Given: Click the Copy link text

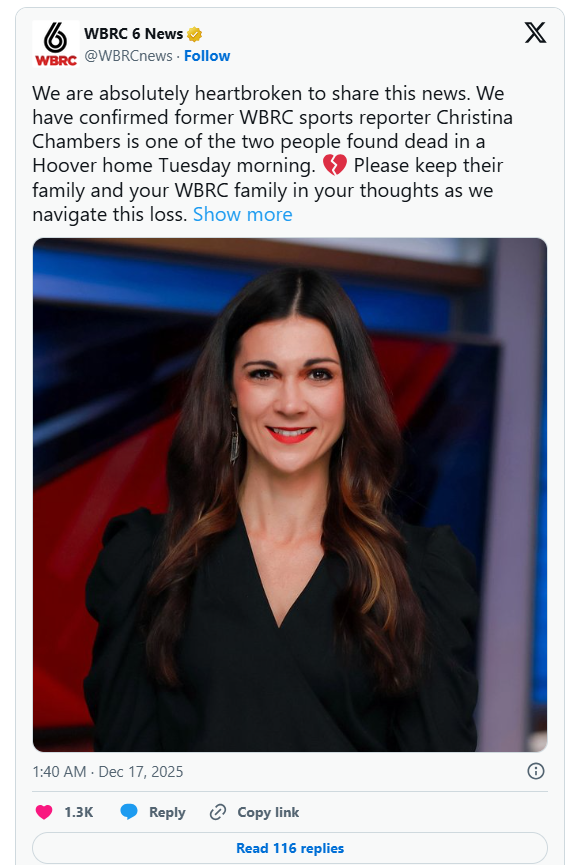Looking at the screenshot, I should [268, 813].
